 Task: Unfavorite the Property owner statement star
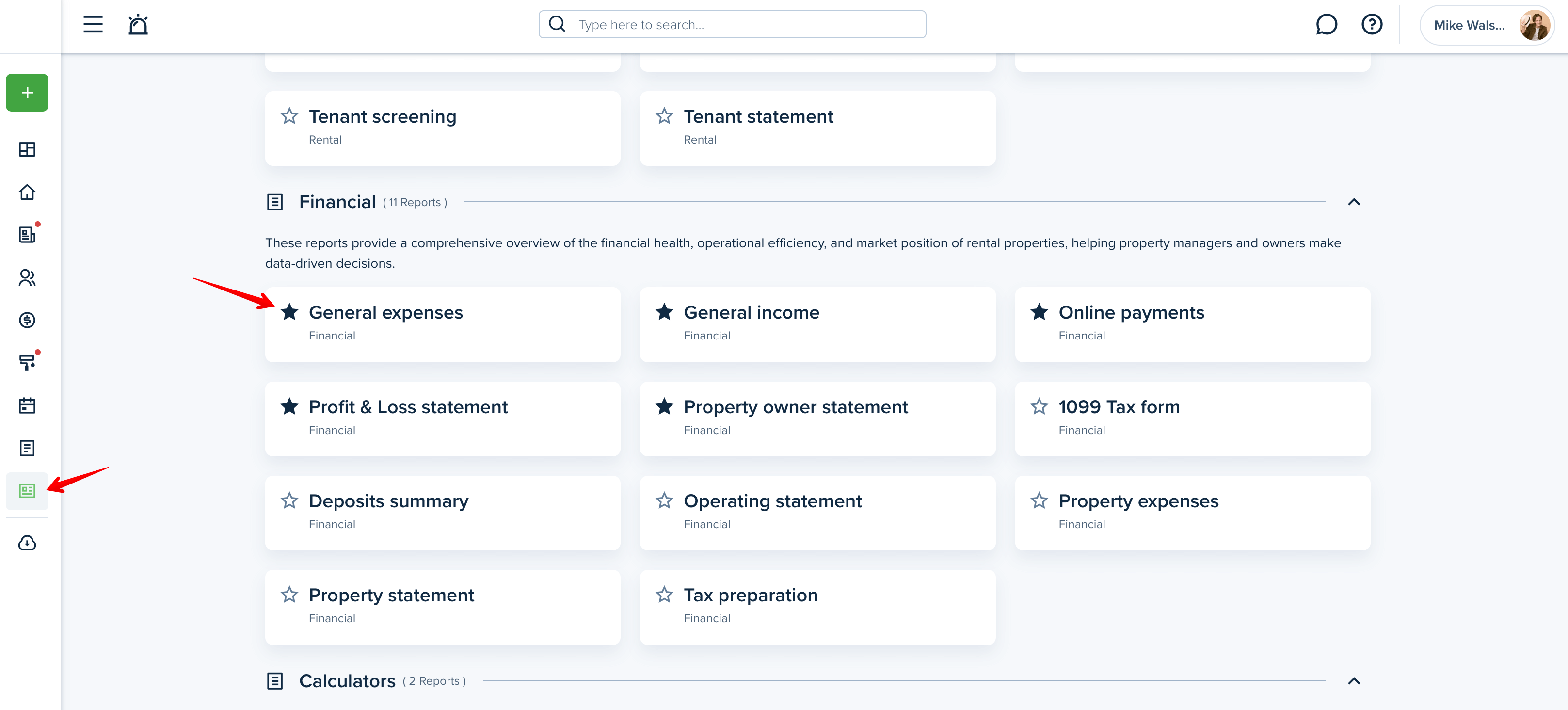(x=664, y=406)
